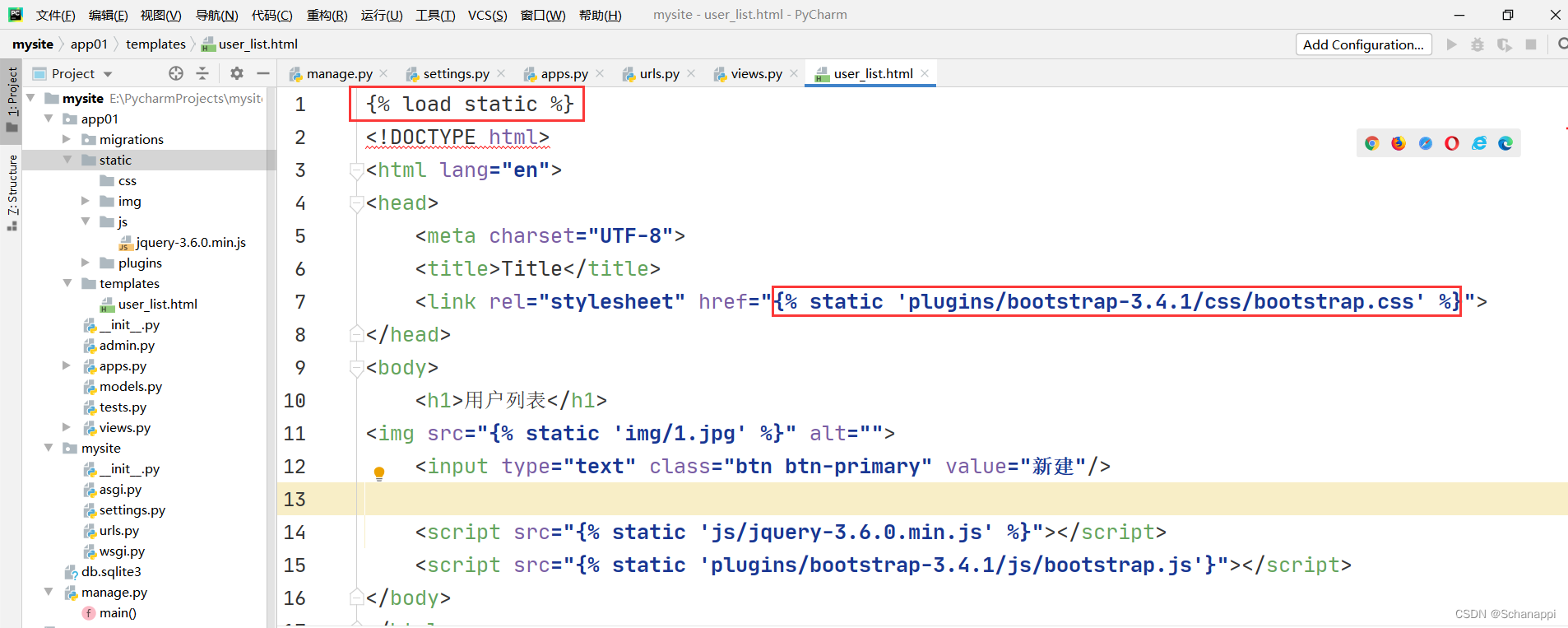1568x628 pixels.
Task: Close the settings.py editor tab
Action: 502,73
